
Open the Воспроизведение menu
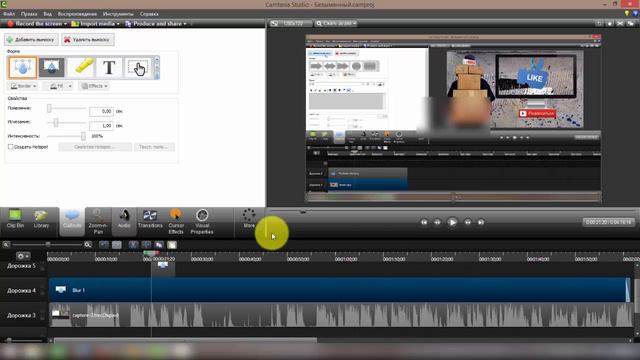[77, 14]
